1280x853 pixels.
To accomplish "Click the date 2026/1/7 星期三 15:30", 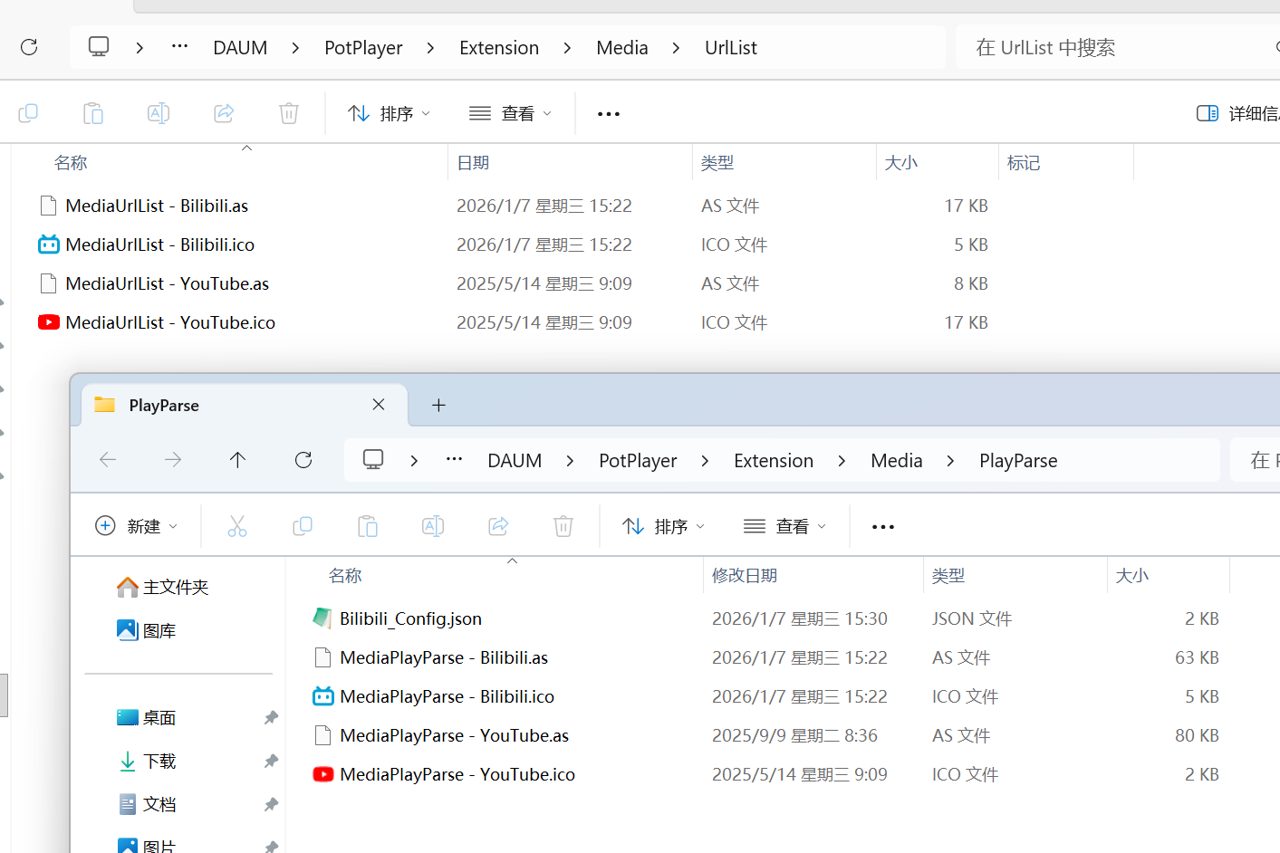I will [x=799, y=618].
